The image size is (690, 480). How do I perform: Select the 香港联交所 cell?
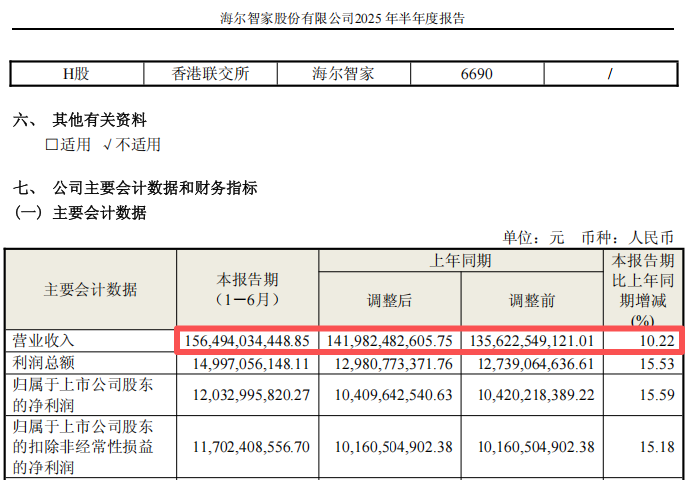point(210,73)
